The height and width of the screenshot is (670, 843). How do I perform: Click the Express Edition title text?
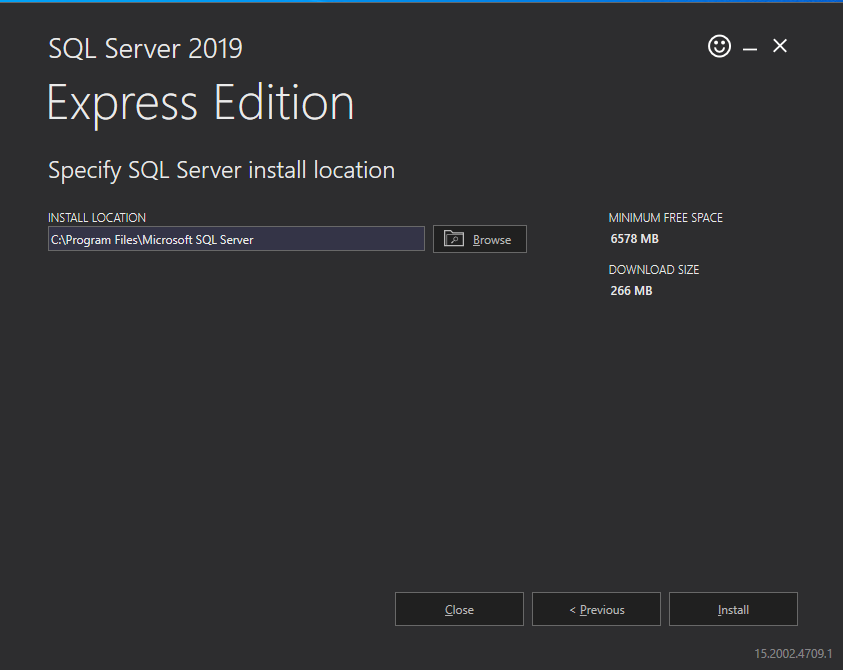201,103
